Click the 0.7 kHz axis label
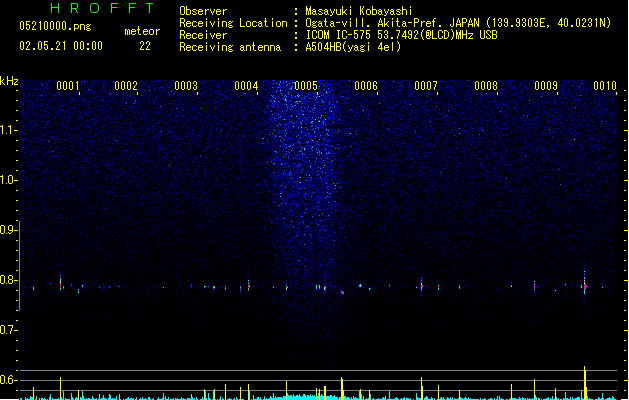 pyautogui.click(x=8, y=330)
